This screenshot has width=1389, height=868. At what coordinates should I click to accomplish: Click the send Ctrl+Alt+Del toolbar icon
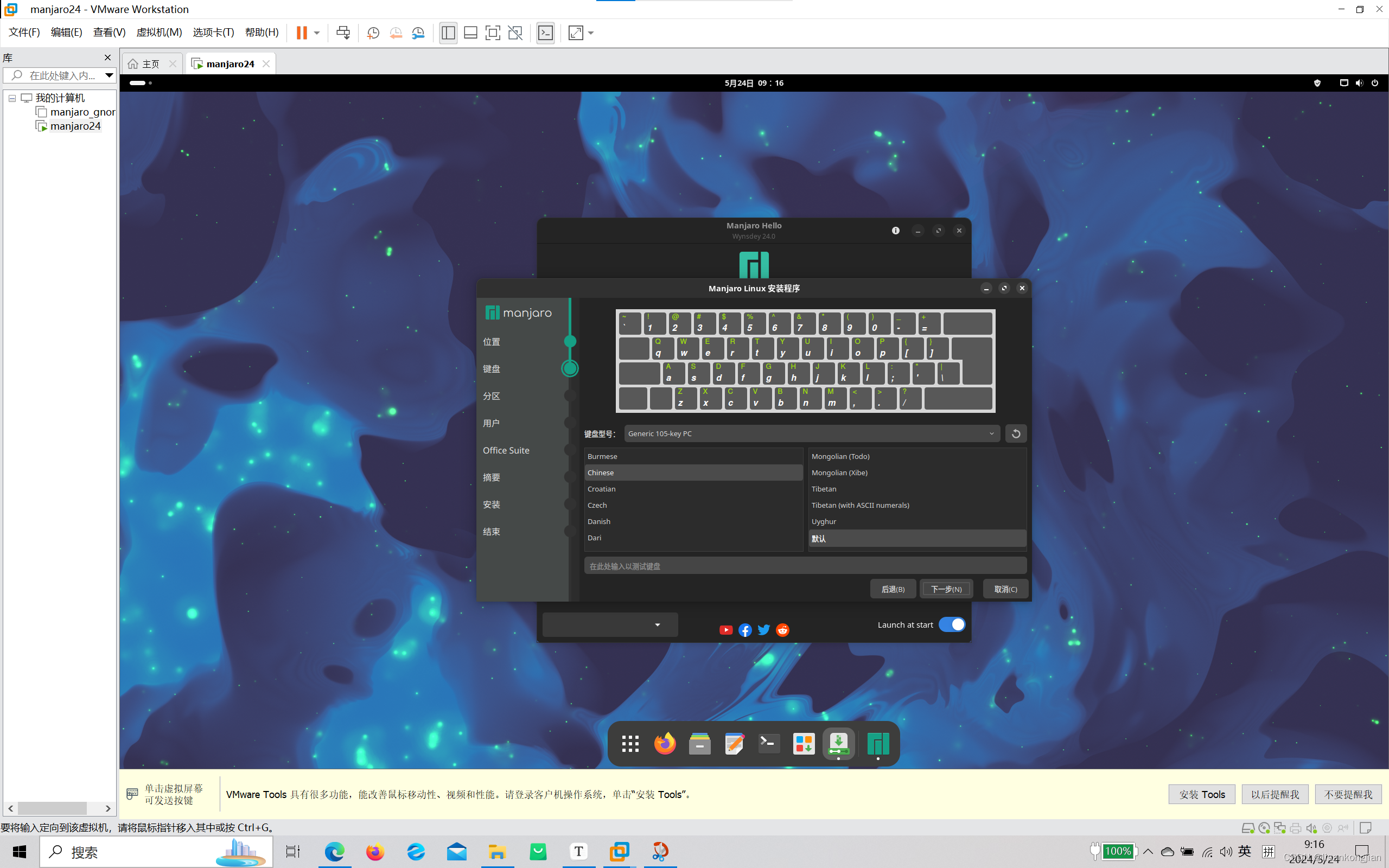343,33
